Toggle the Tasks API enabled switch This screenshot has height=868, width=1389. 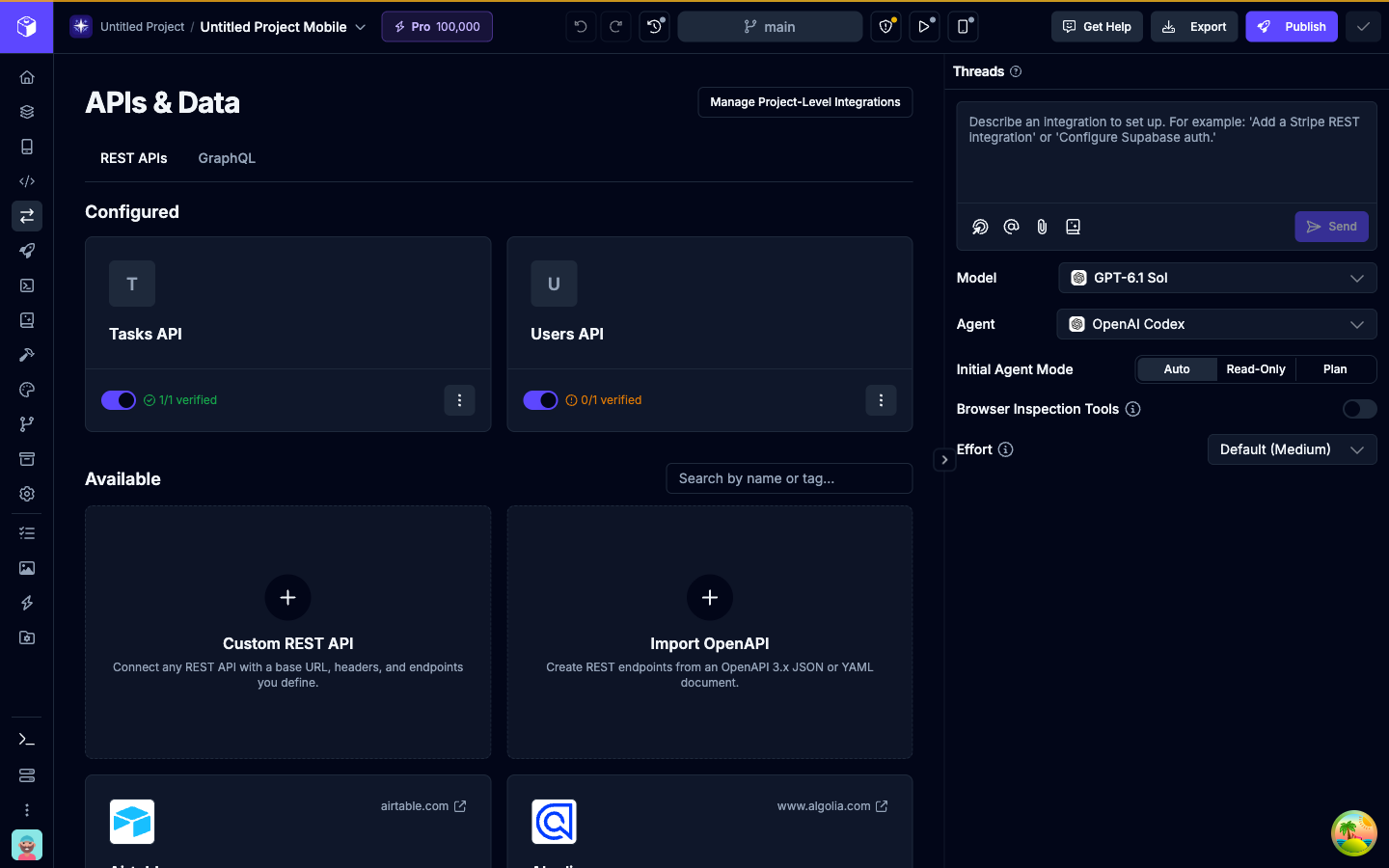(x=119, y=400)
